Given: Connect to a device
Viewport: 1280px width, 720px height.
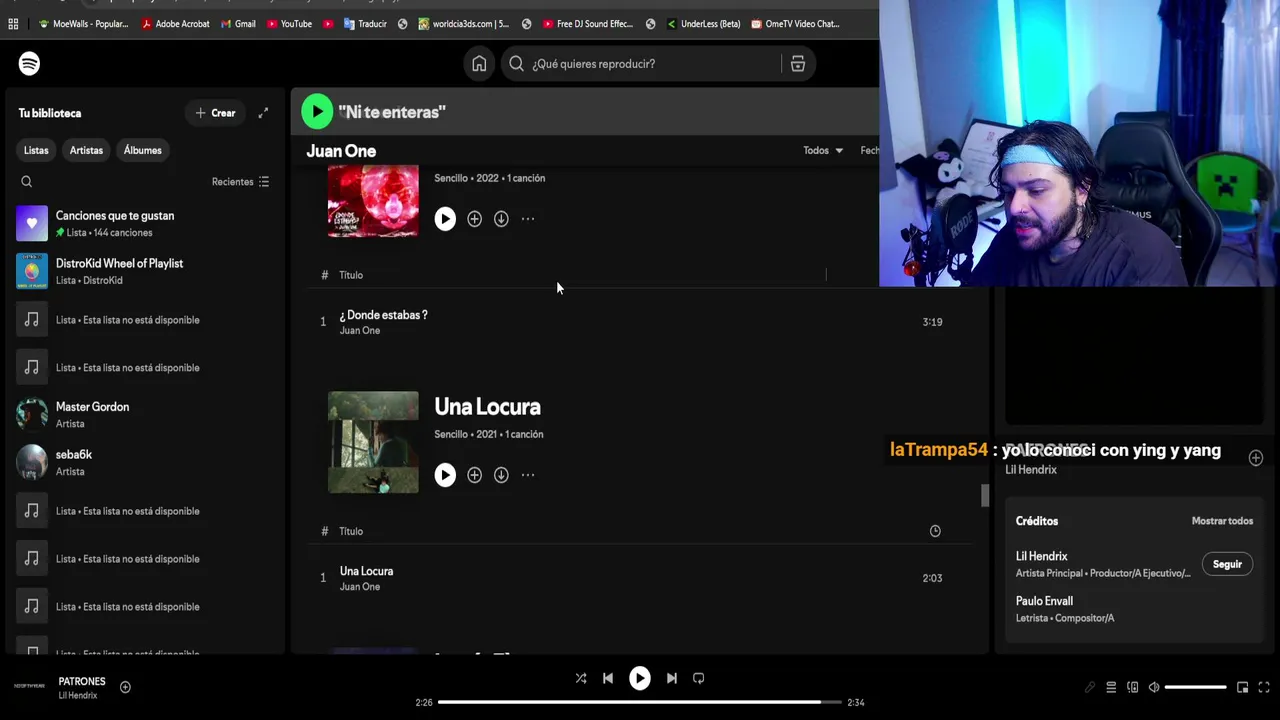Looking at the screenshot, I should click(x=1133, y=687).
